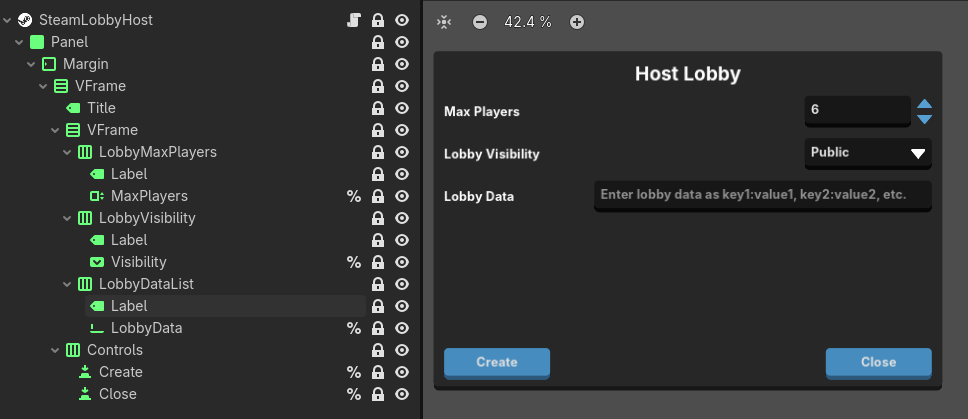Screen dimensions: 968x419
Task: Collapse the Controls tree node
Action: click(55, 350)
